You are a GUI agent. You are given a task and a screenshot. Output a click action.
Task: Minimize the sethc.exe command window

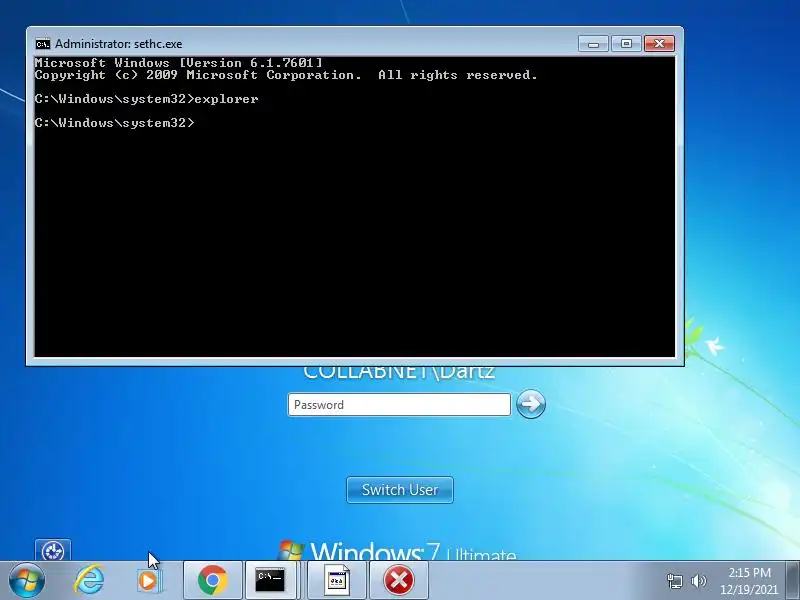(x=593, y=44)
